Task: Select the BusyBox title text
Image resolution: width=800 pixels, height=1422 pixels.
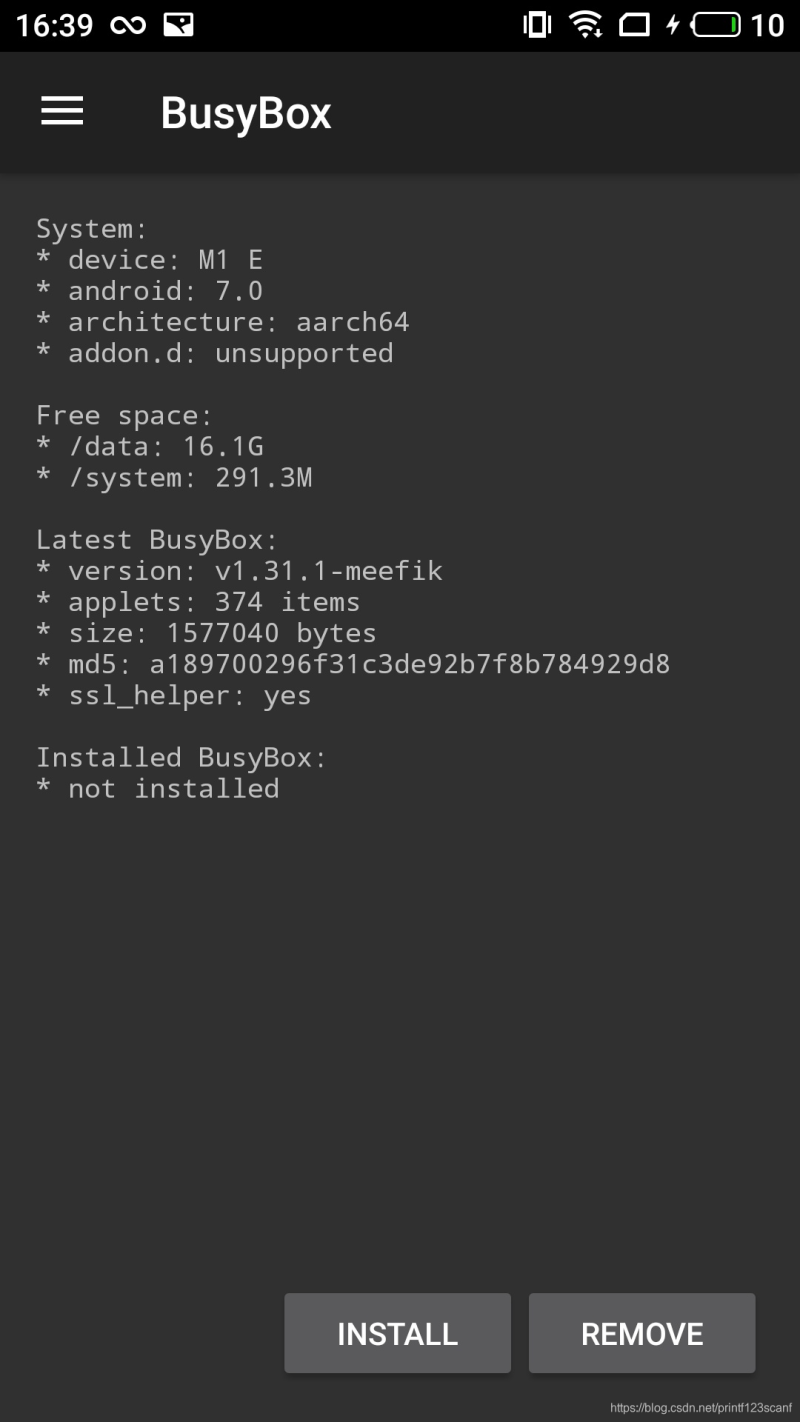Action: click(x=246, y=113)
